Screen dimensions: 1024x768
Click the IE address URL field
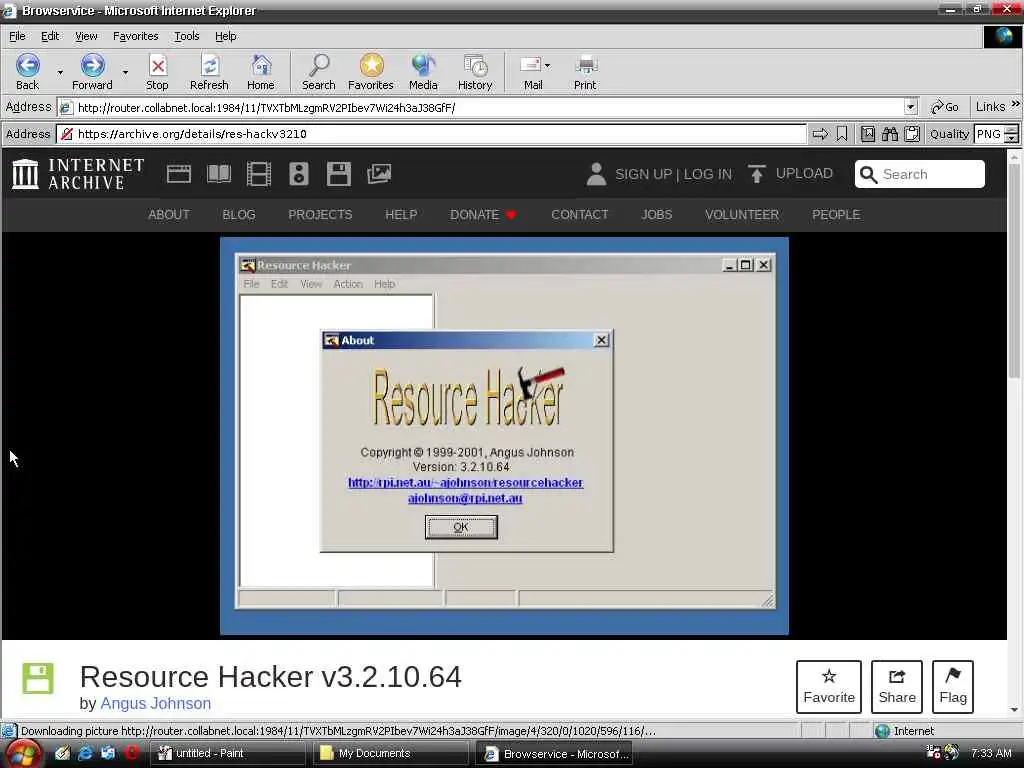click(480, 107)
